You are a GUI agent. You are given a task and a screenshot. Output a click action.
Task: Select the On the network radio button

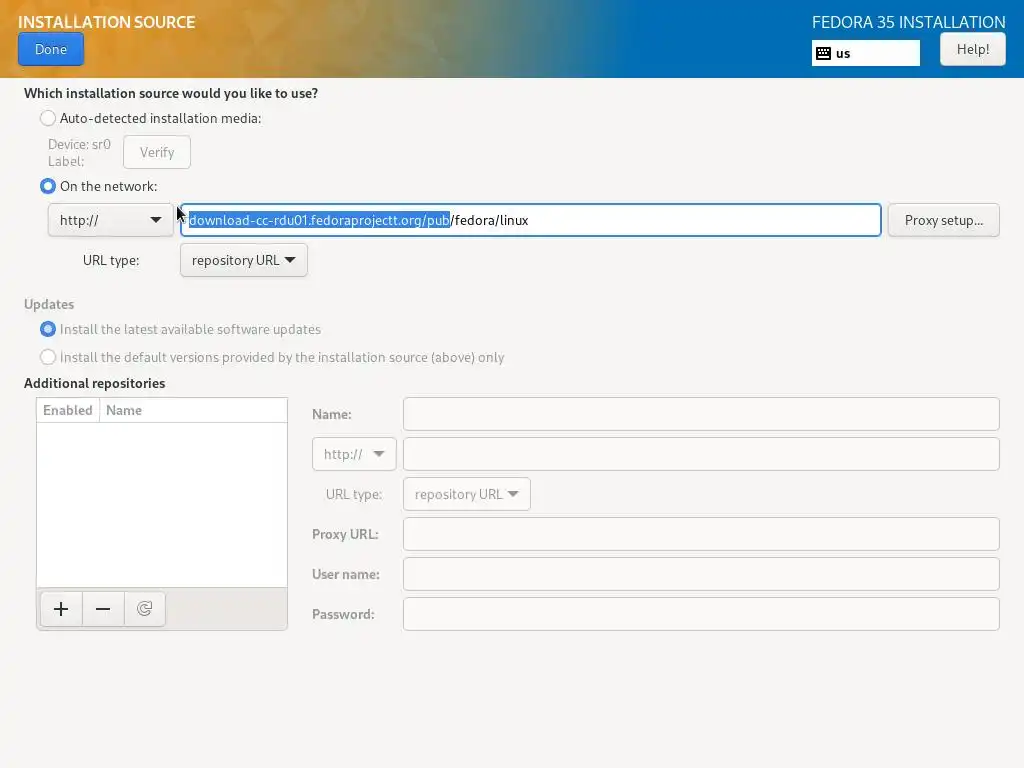[x=48, y=186]
